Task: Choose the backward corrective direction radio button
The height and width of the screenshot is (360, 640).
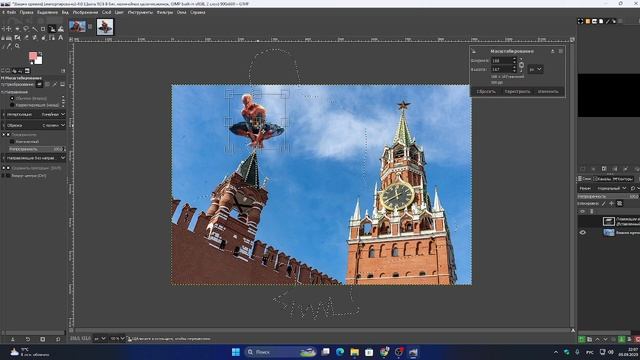Action: click(x=12, y=105)
